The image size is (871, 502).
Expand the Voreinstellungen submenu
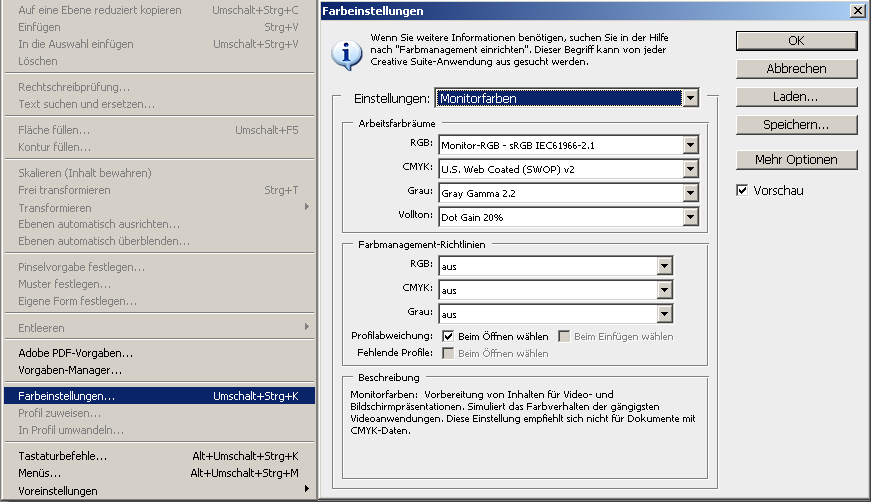(58, 491)
